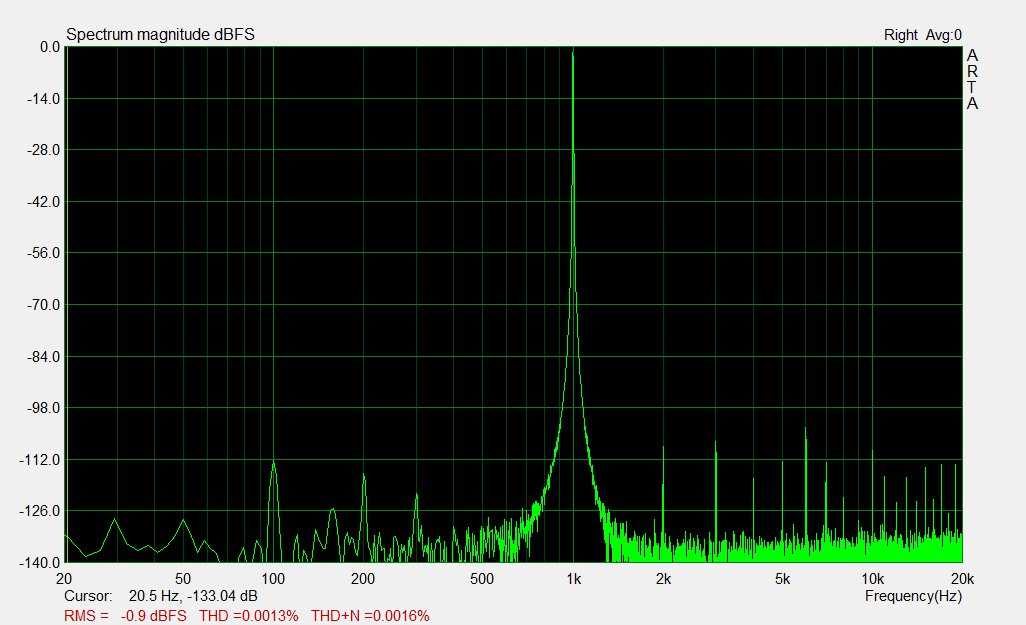Click the 5k frequency axis label

pos(783,579)
